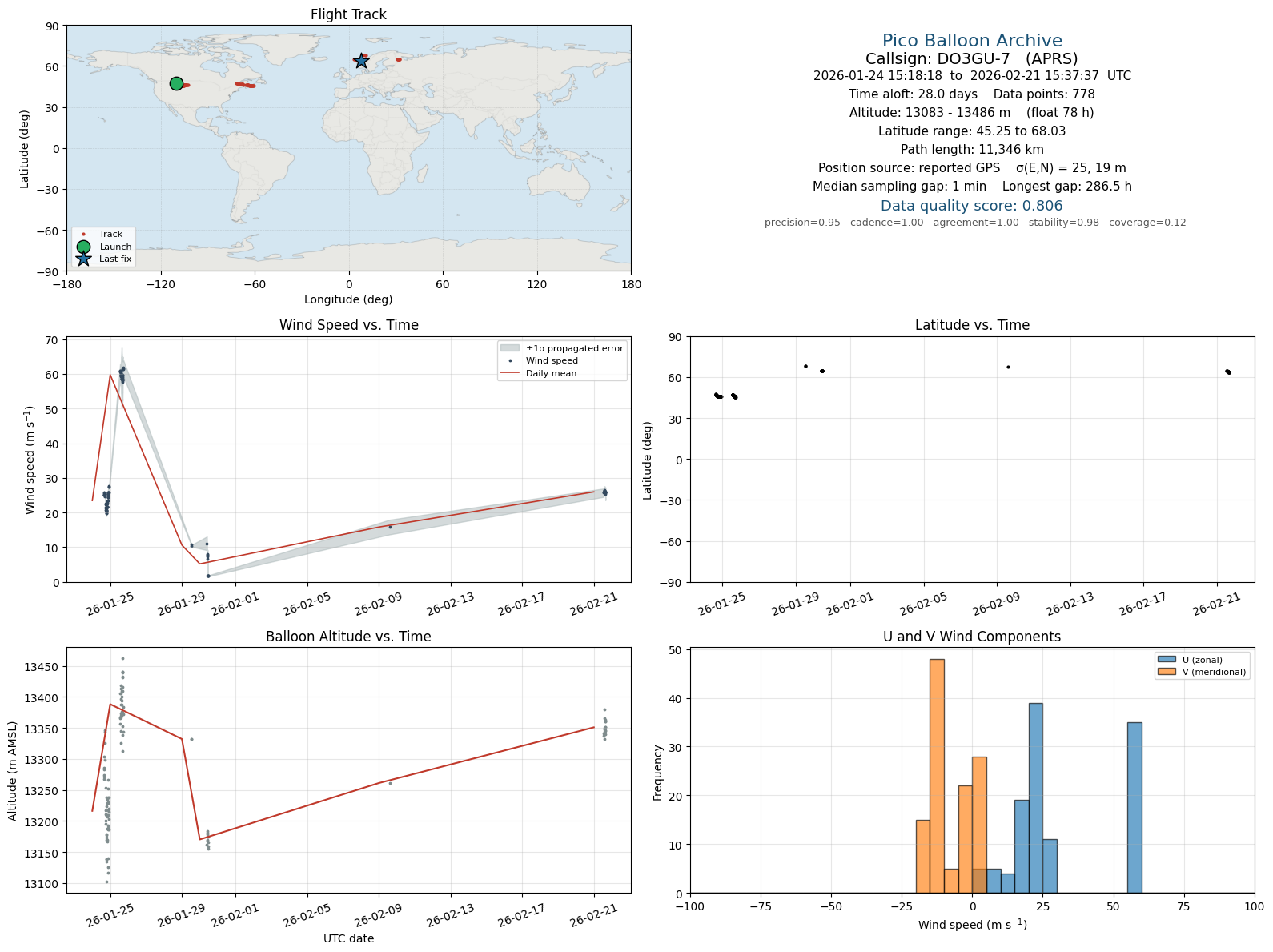Click the "Wind Speed vs. Time" title
This screenshot has width=1273, height=952.
coord(348,325)
